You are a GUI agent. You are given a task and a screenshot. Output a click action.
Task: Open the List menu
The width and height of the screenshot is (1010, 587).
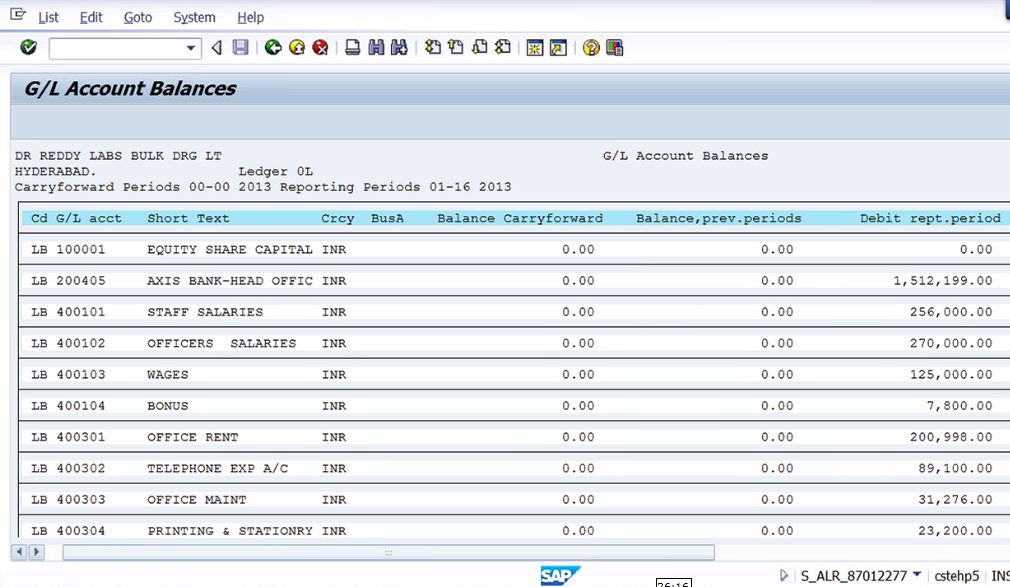click(48, 17)
